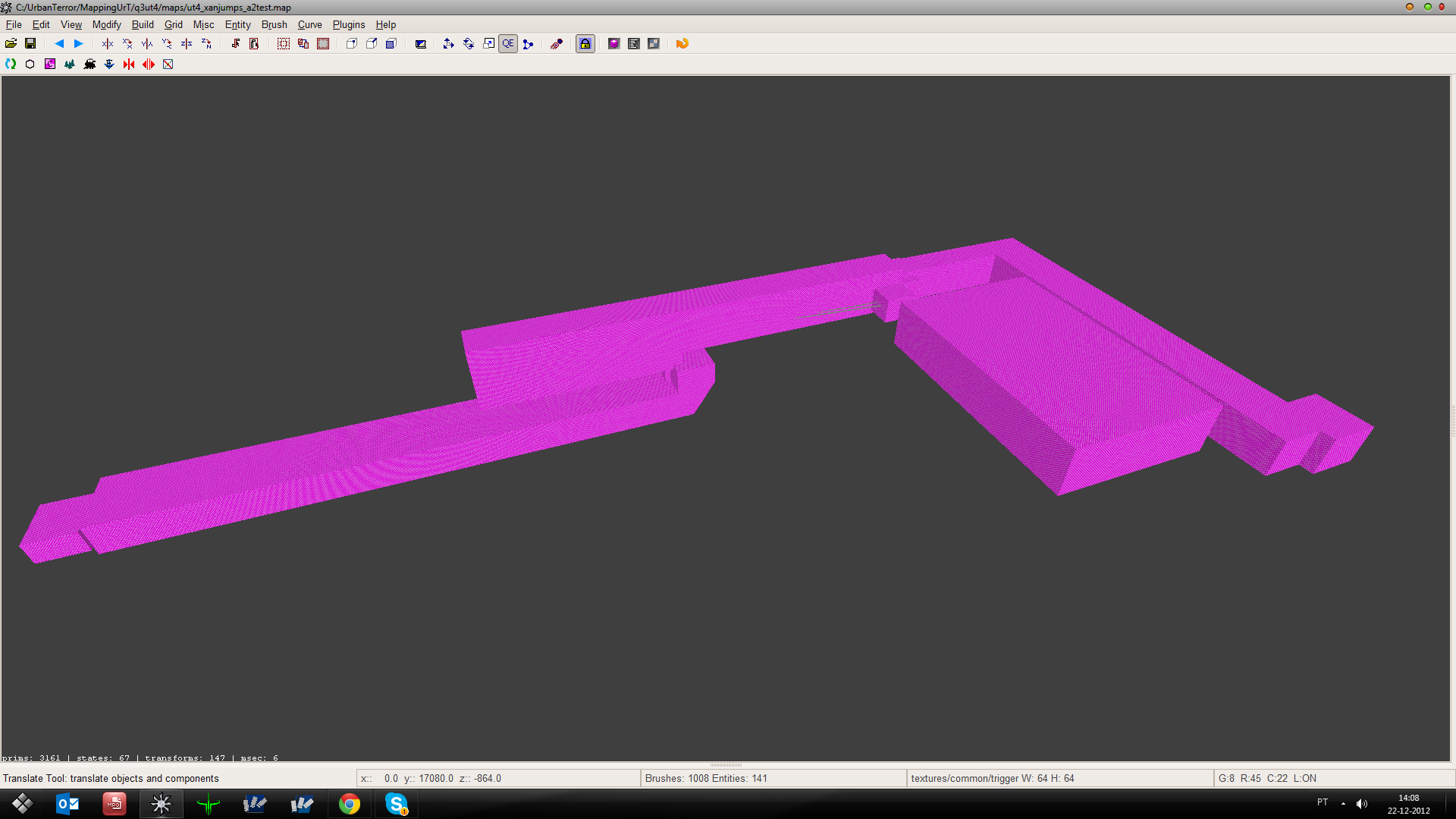Select the Rotate tool icon
The height and width of the screenshot is (819, 1456).
(x=469, y=44)
